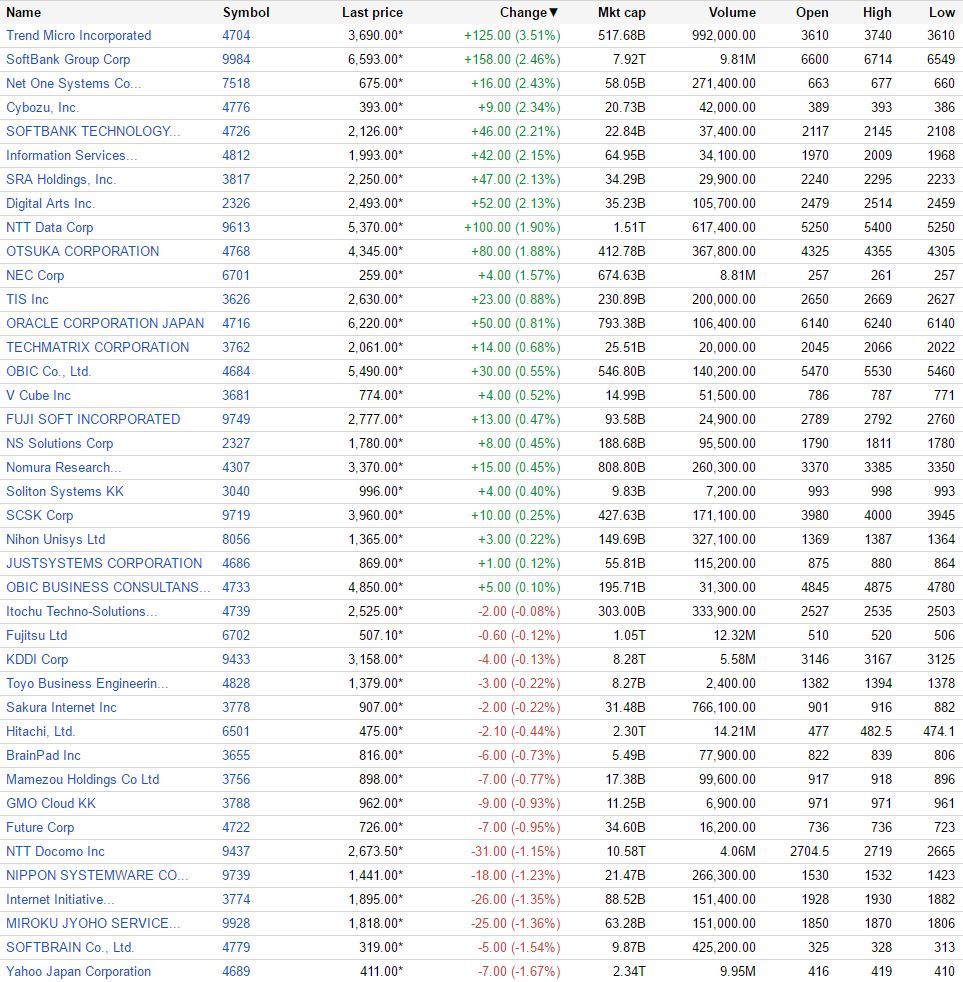This screenshot has width=963, height=982.
Task: Open FUJI SOFT INCORPORATED link
Action: 93,419
